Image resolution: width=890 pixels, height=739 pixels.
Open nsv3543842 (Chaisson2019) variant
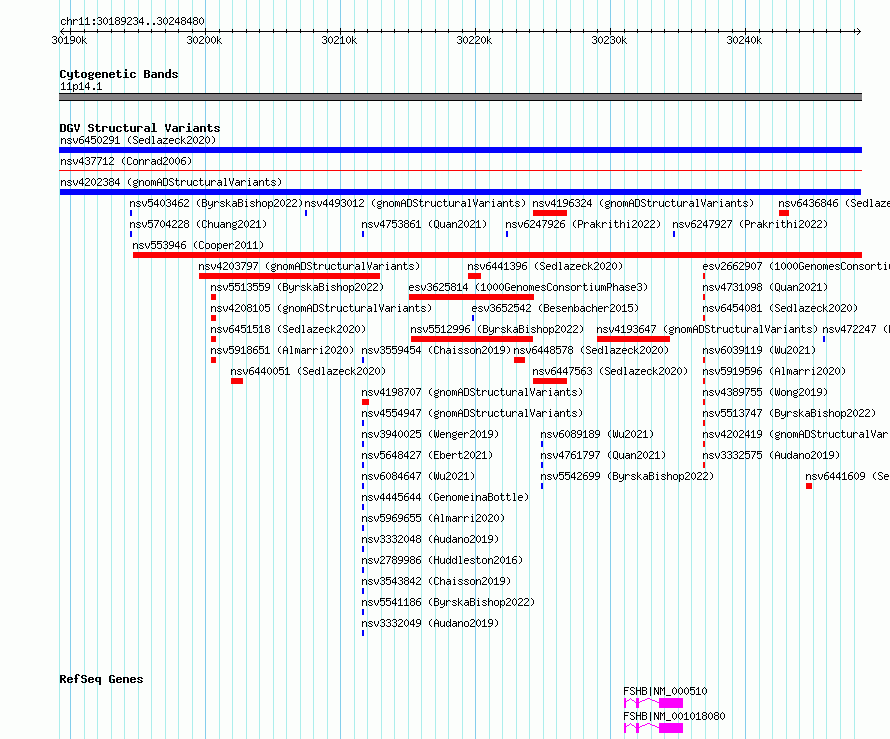coord(436,581)
